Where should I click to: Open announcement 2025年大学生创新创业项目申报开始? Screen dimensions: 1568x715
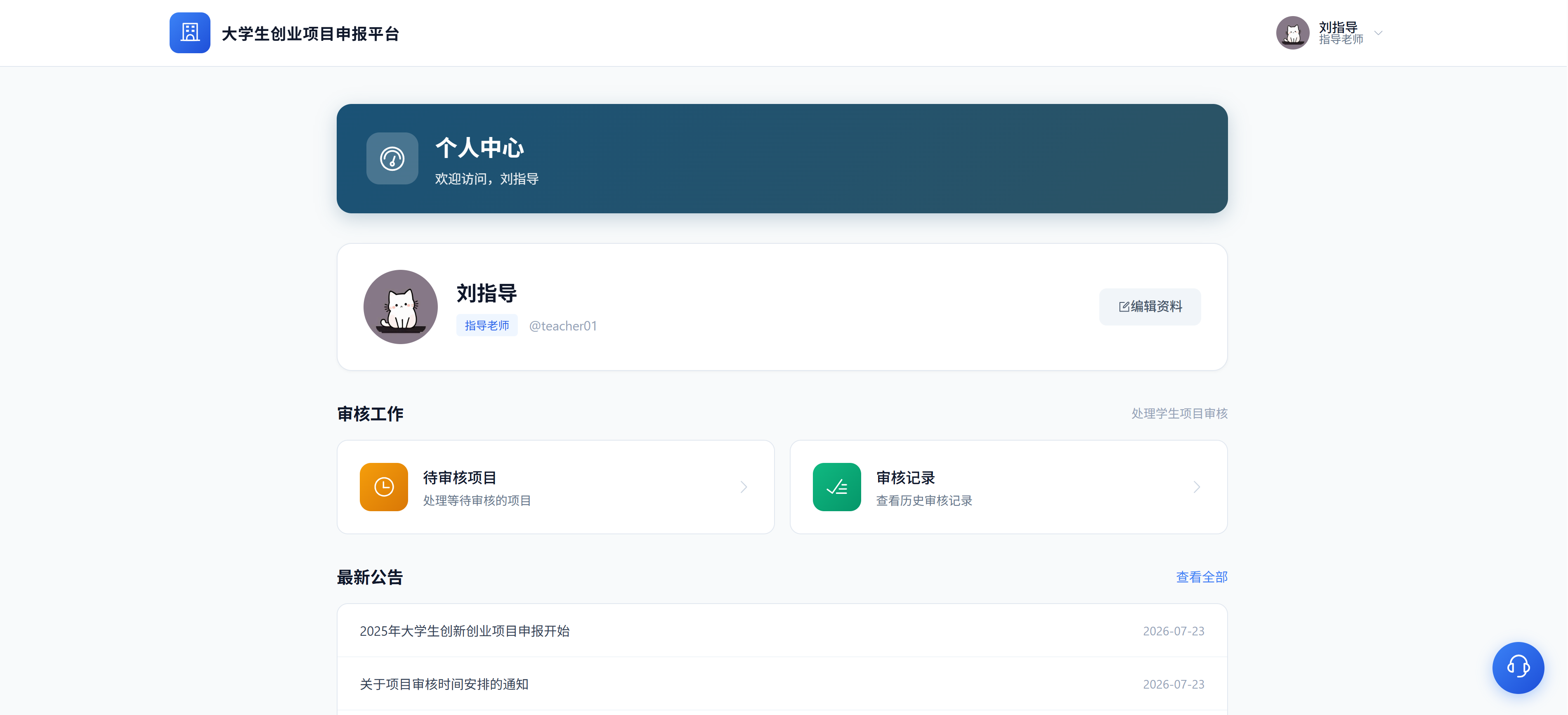(782, 631)
